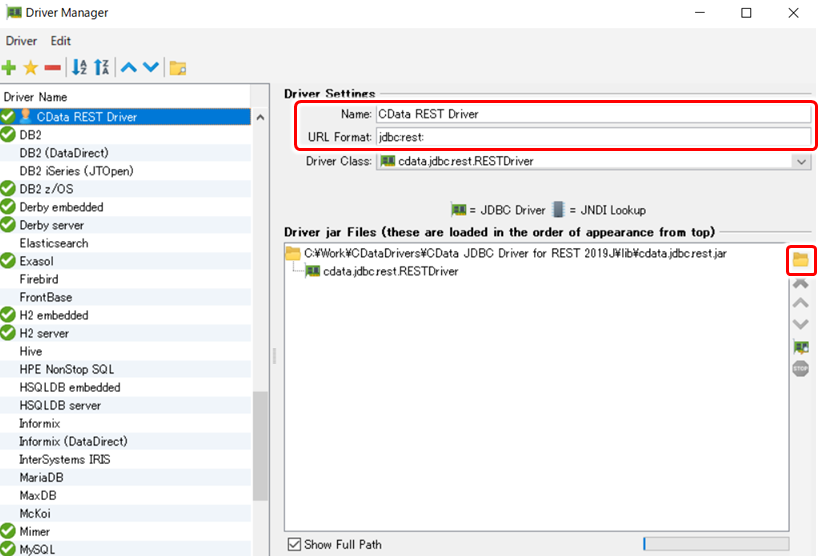Select DB2 iSeries (JTOpen) driver

[125, 171]
